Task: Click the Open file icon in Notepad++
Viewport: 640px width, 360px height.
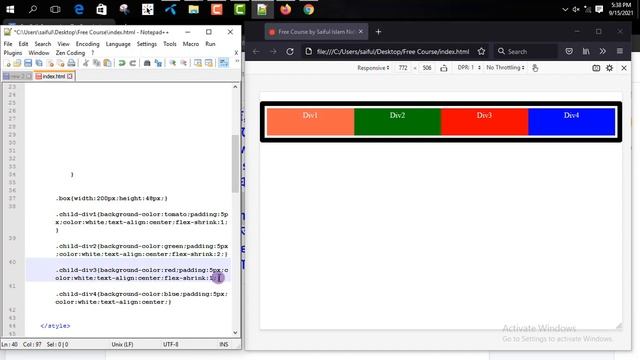Action: tap(17, 63)
